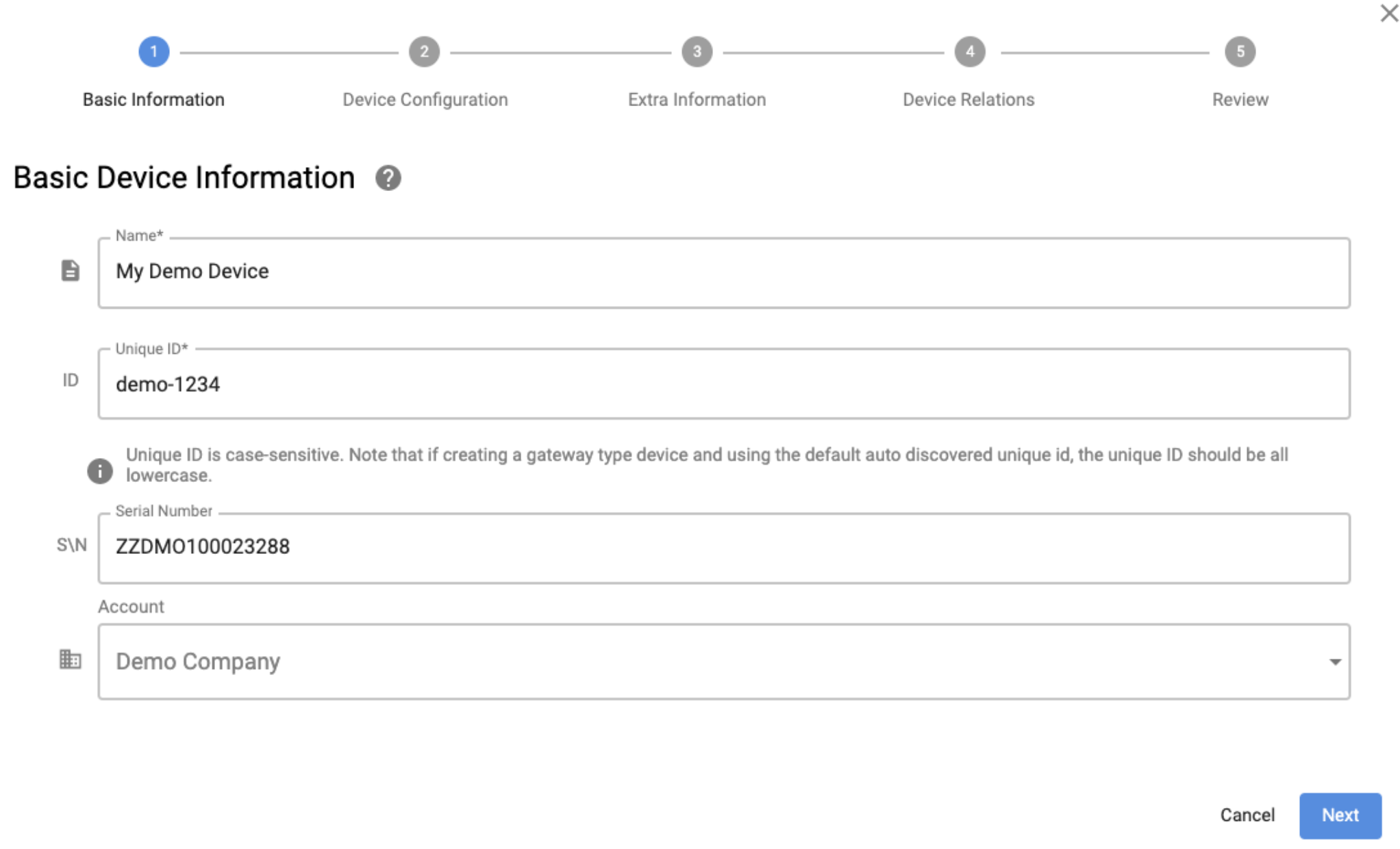Cancel the device creation wizard

1247,815
